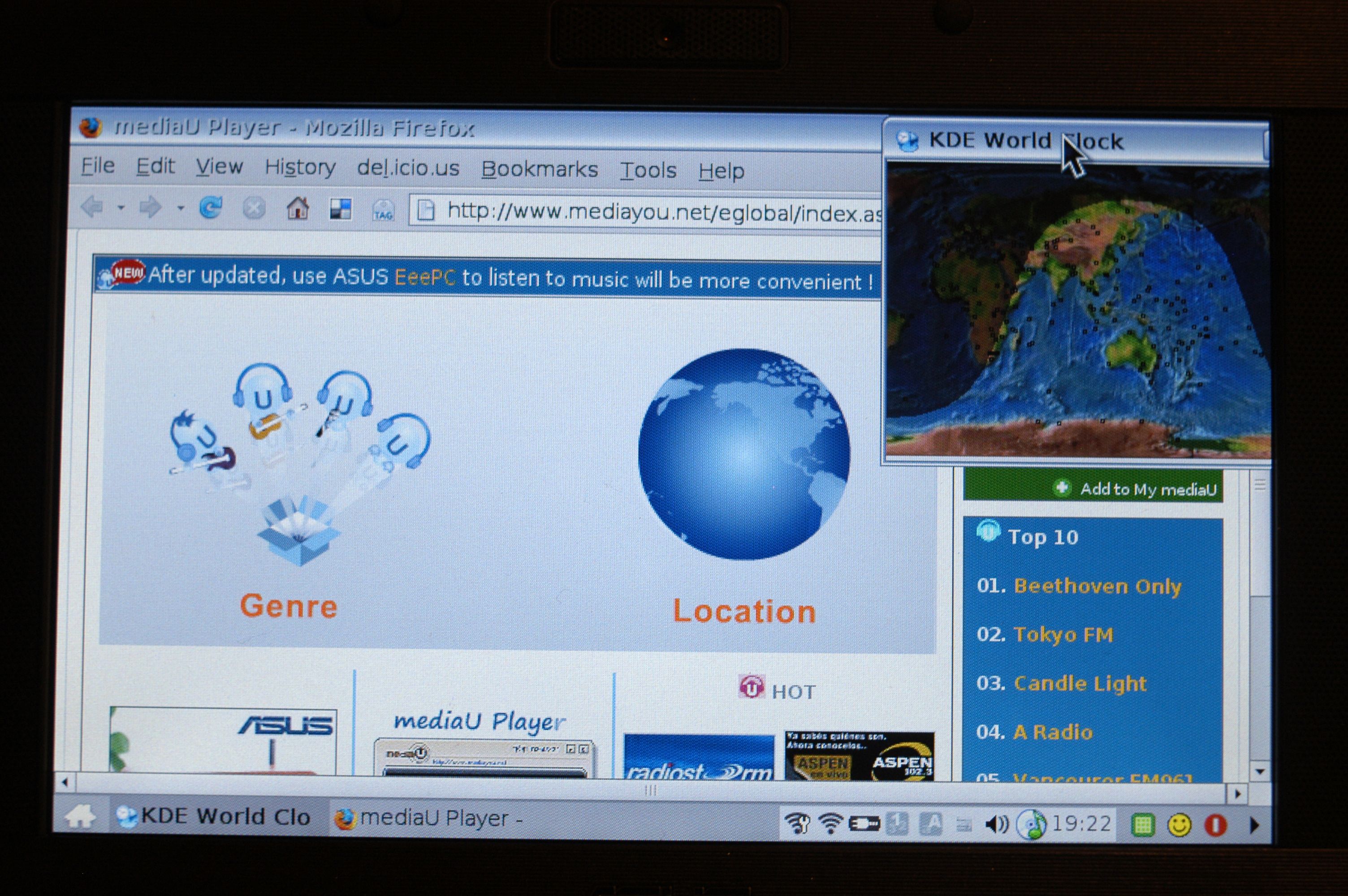Click the Stop loading button
The width and height of the screenshot is (1348, 896).
click(x=254, y=209)
